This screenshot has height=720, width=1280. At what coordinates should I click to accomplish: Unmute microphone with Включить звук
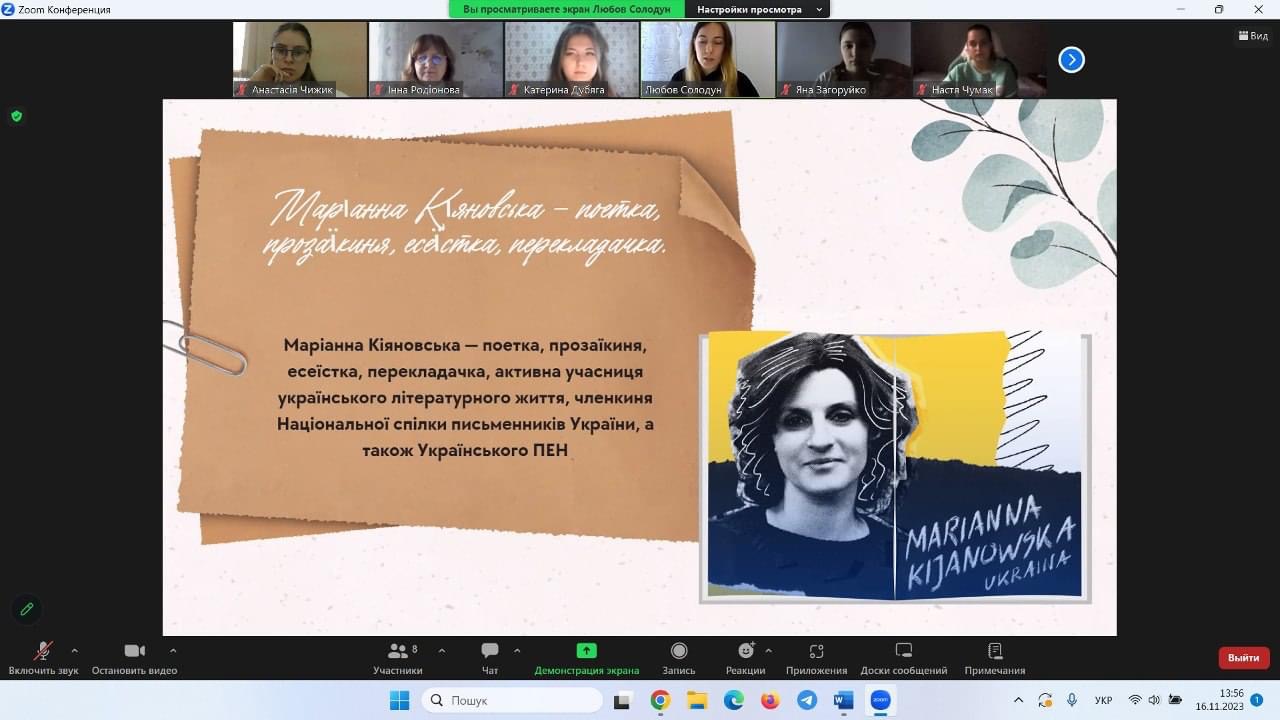point(43,658)
